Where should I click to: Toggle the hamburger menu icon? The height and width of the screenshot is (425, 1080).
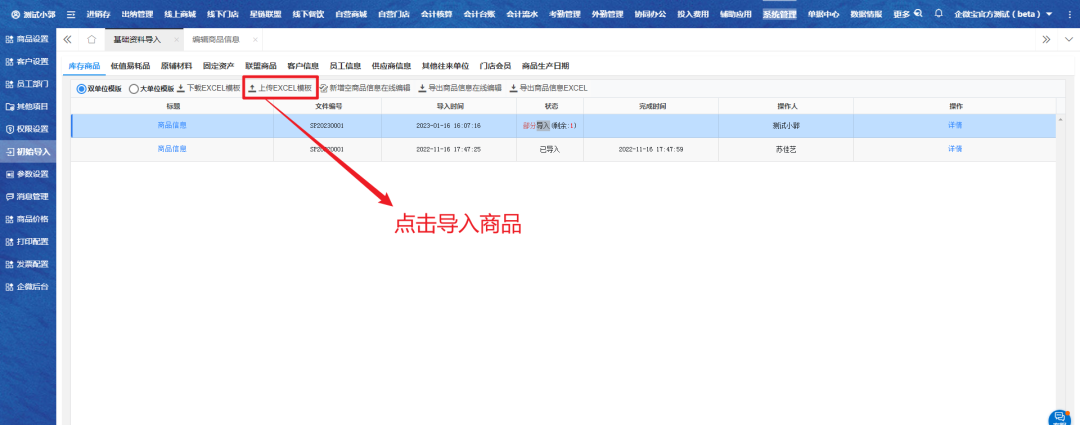click(x=70, y=14)
